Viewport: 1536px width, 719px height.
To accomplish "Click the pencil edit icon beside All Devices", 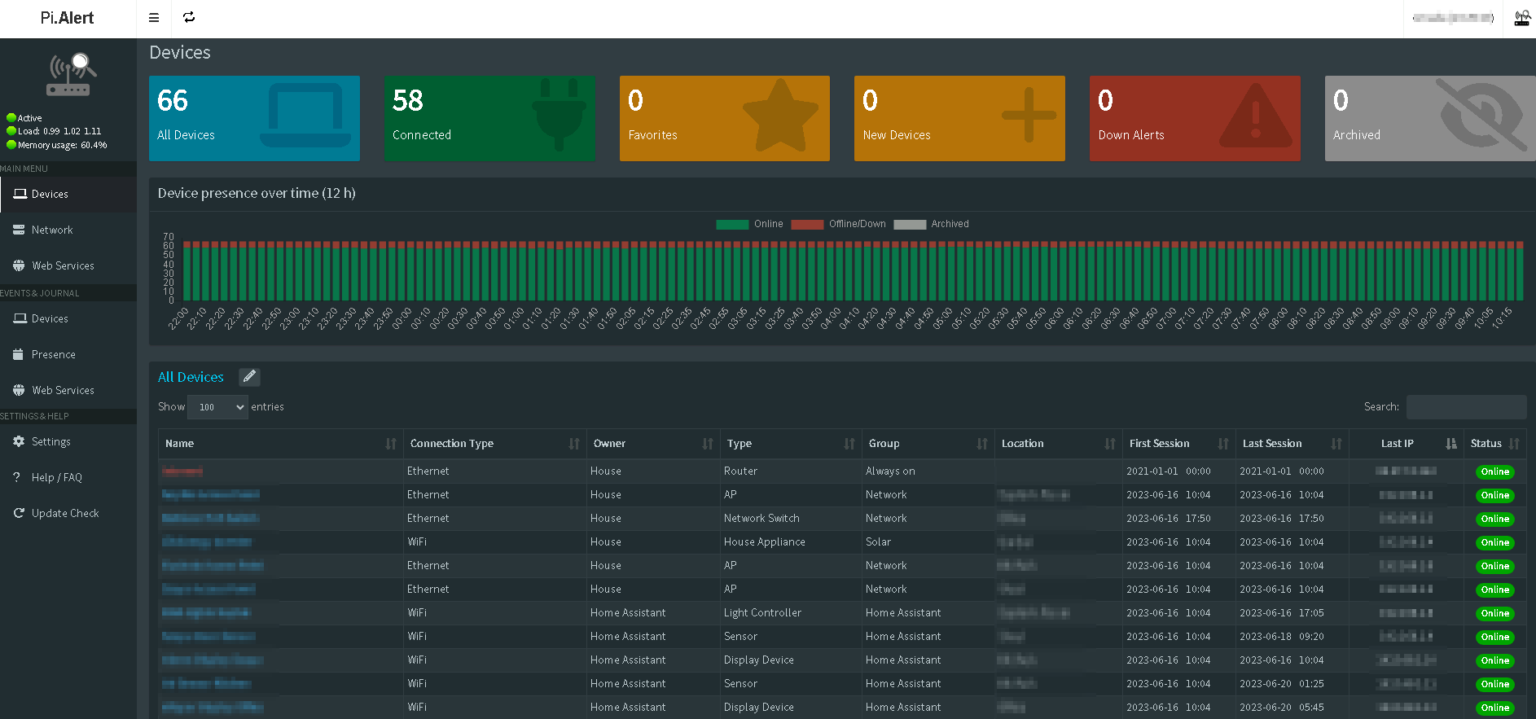I will click(x=248, y=376).
